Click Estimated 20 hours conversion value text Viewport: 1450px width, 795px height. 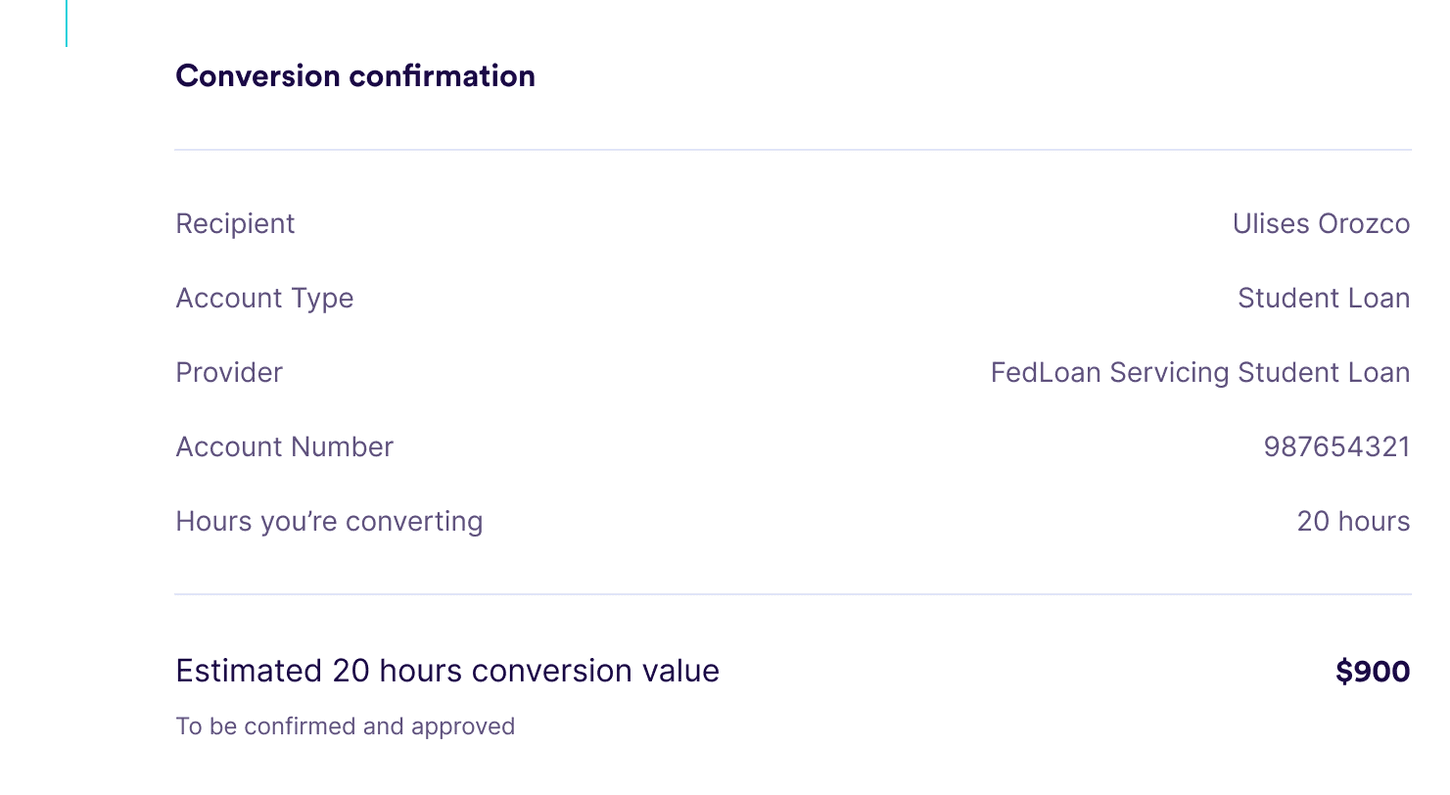click(447, 671)
